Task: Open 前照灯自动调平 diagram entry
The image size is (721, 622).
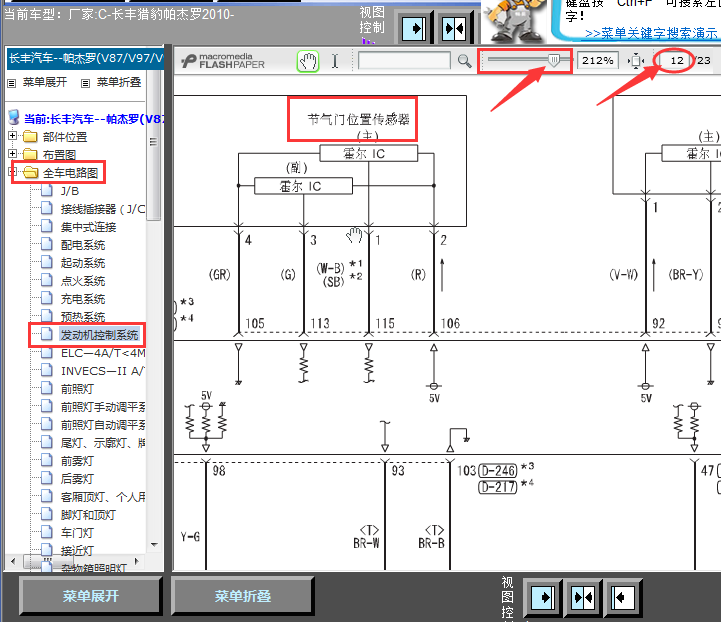Action: point(103,425)
